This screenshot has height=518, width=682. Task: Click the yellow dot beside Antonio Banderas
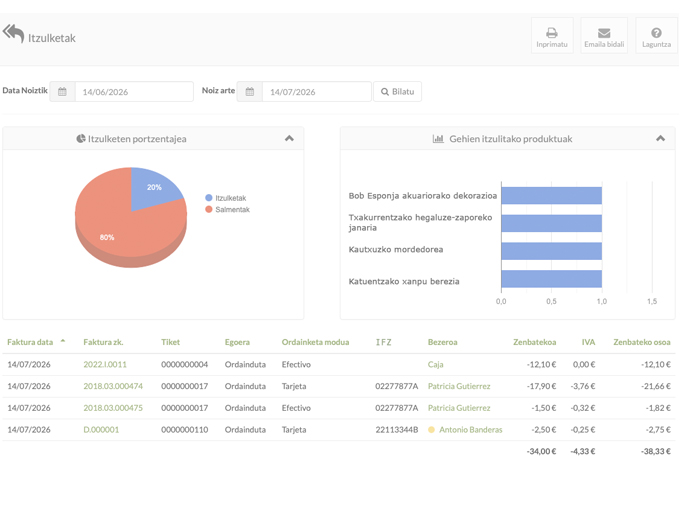[431, 430]
